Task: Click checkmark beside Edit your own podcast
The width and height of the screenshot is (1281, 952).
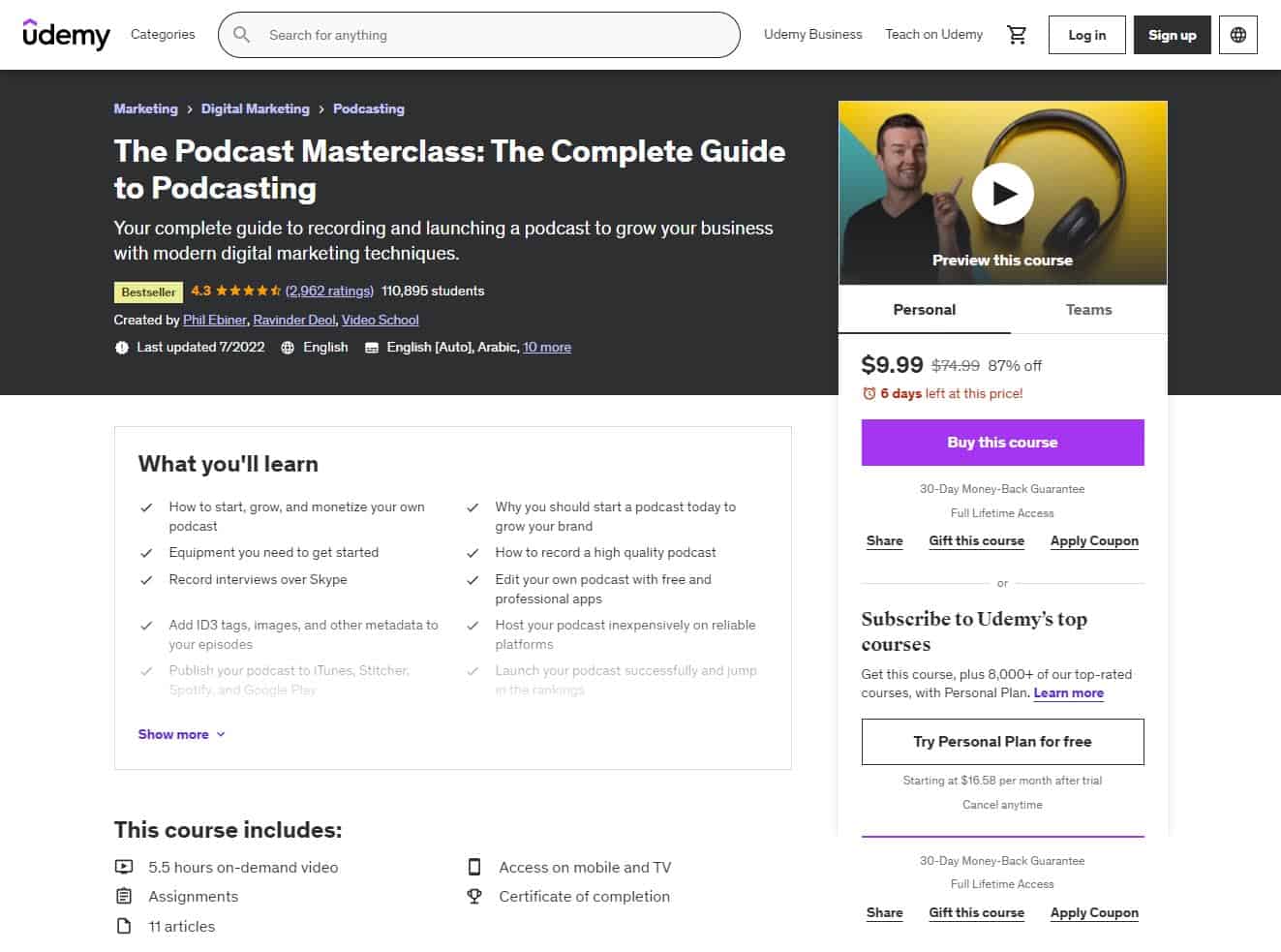Action: [x=473, y=580]
